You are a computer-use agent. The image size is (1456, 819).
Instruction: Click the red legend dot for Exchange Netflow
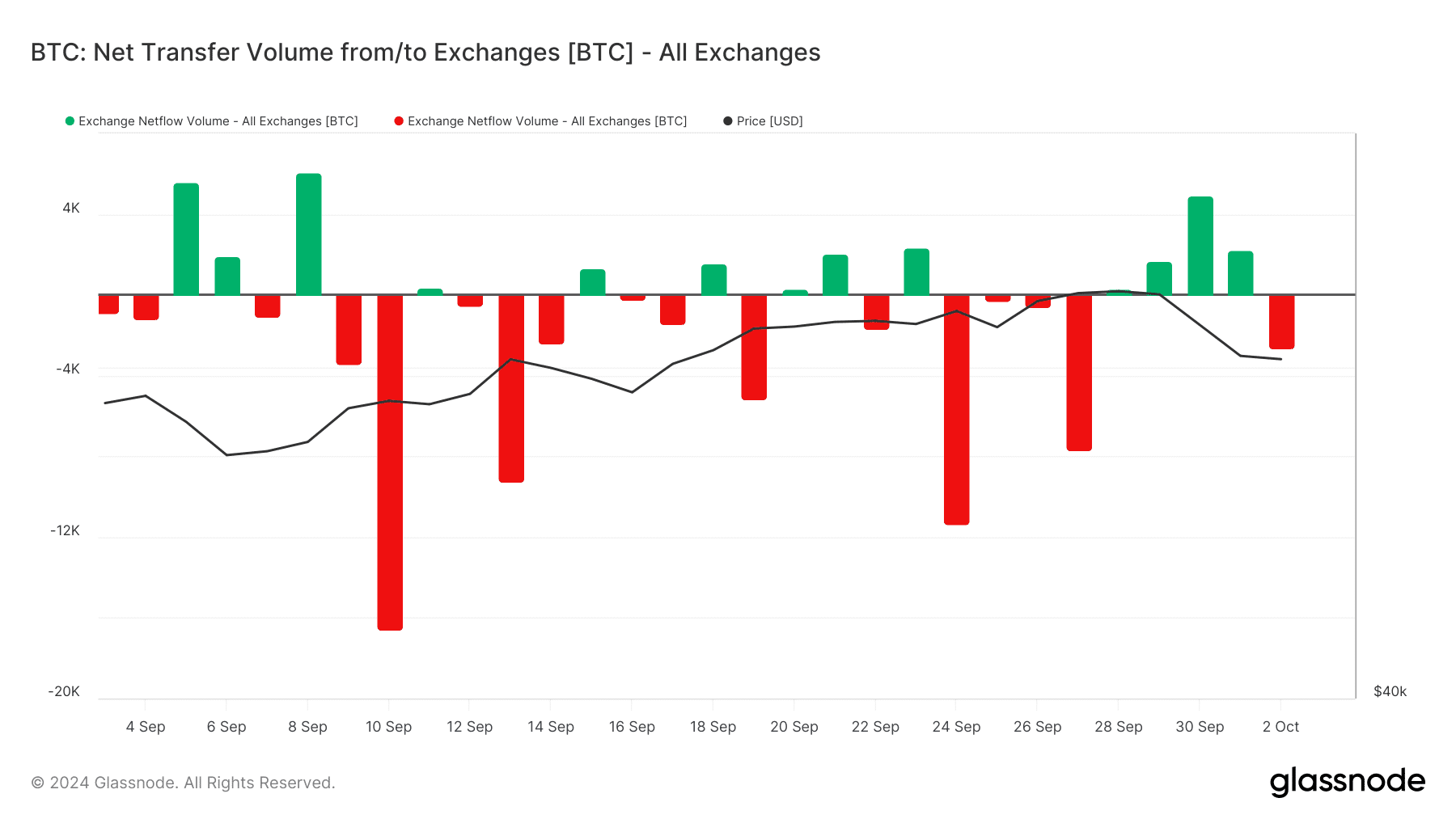click(x=399, y=121)
